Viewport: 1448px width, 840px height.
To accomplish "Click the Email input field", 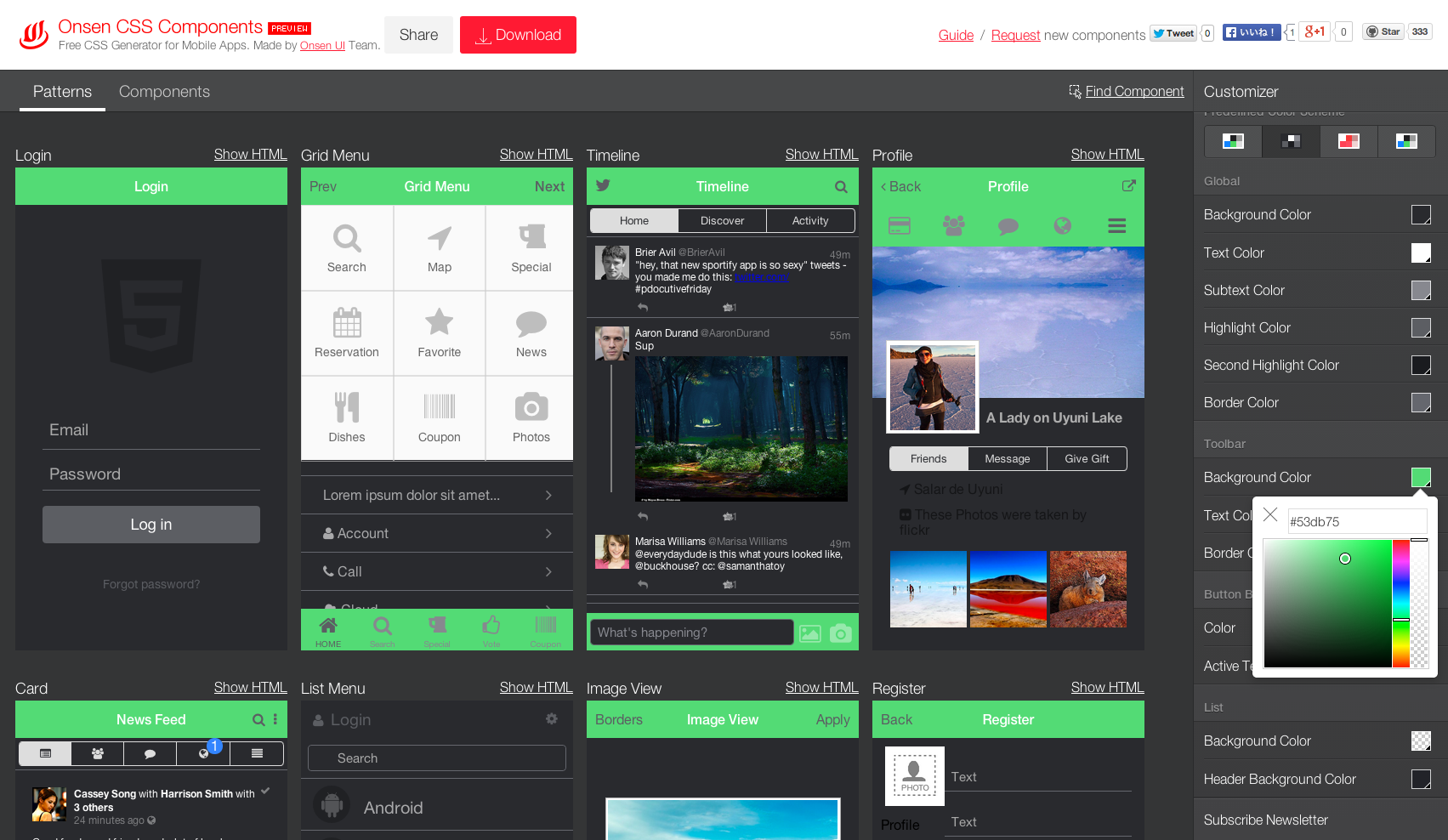I will click(151, 430).
